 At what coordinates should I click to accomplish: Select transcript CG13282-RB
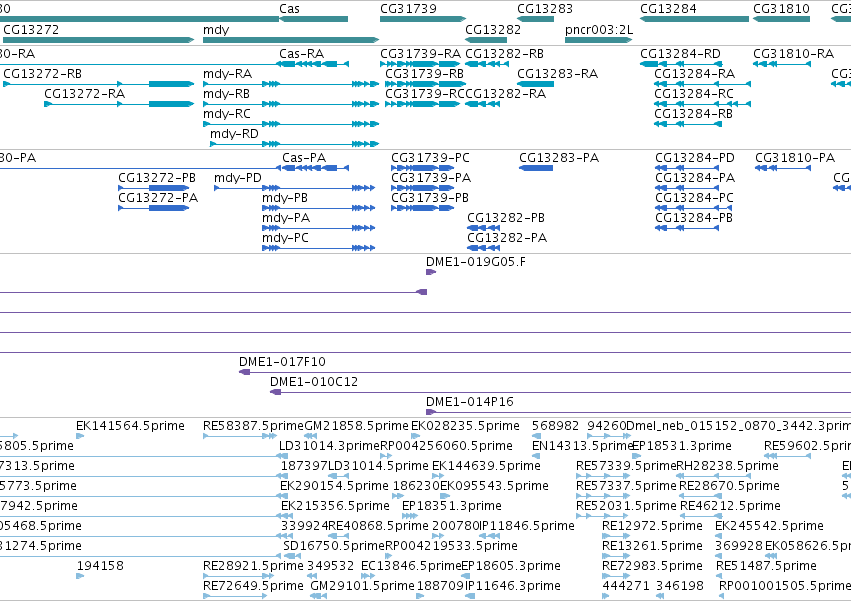(x=504, y=54)
